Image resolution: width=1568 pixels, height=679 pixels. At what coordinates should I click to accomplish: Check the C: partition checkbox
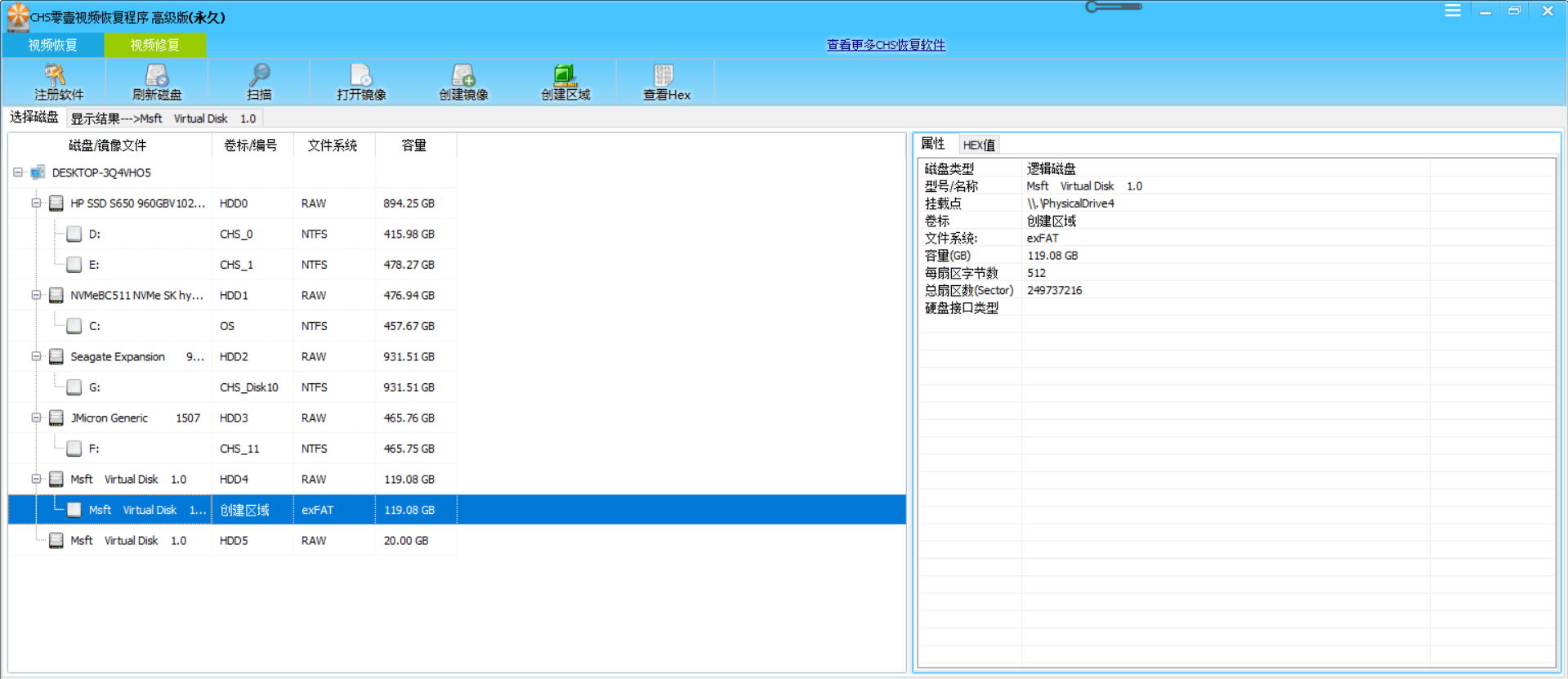click(x=74, y=326)
